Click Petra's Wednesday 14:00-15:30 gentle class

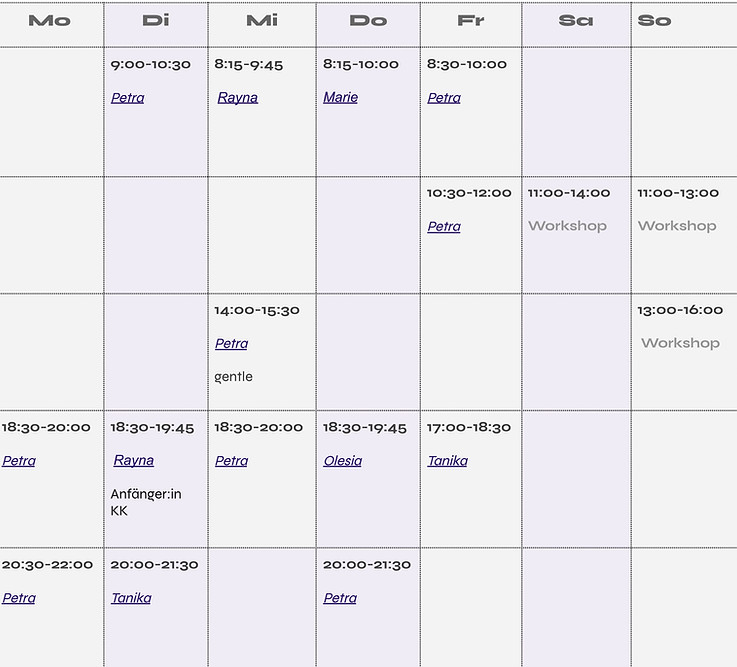point(231,344)
